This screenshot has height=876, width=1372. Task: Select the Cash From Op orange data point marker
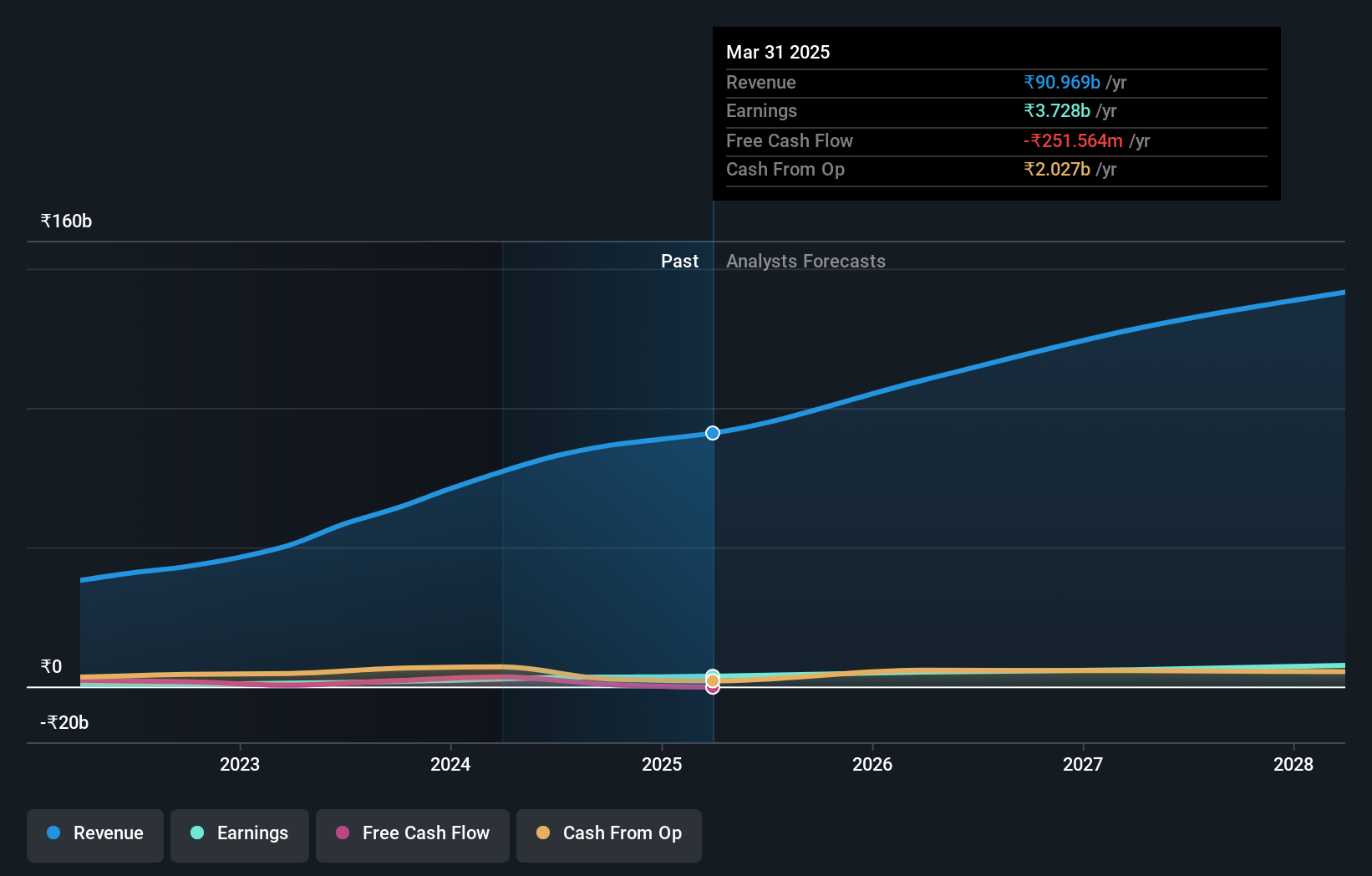pyautogui.click(x=713, y=681)
